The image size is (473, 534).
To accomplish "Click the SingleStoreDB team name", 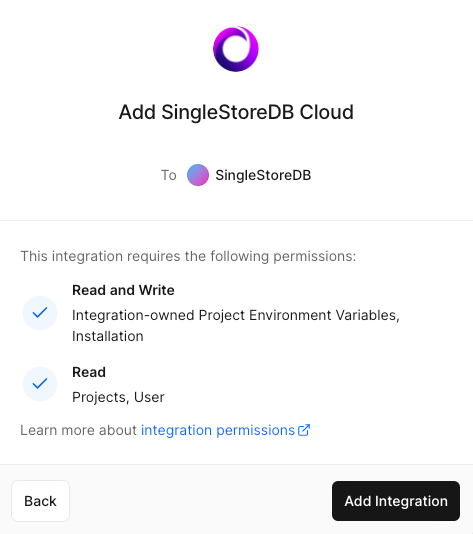I will (263, 175).
